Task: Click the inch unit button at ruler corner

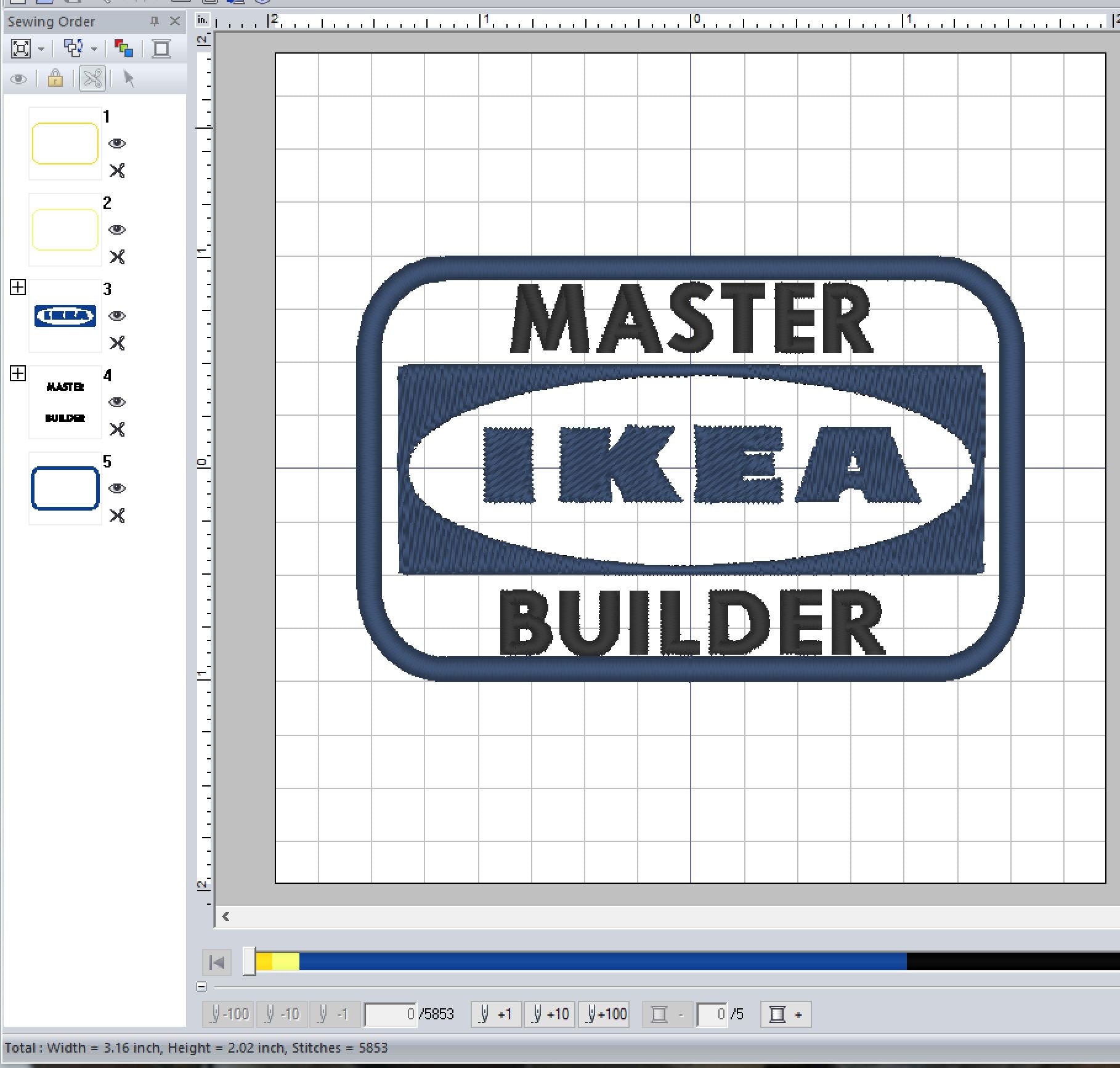Action: point(203,20)
